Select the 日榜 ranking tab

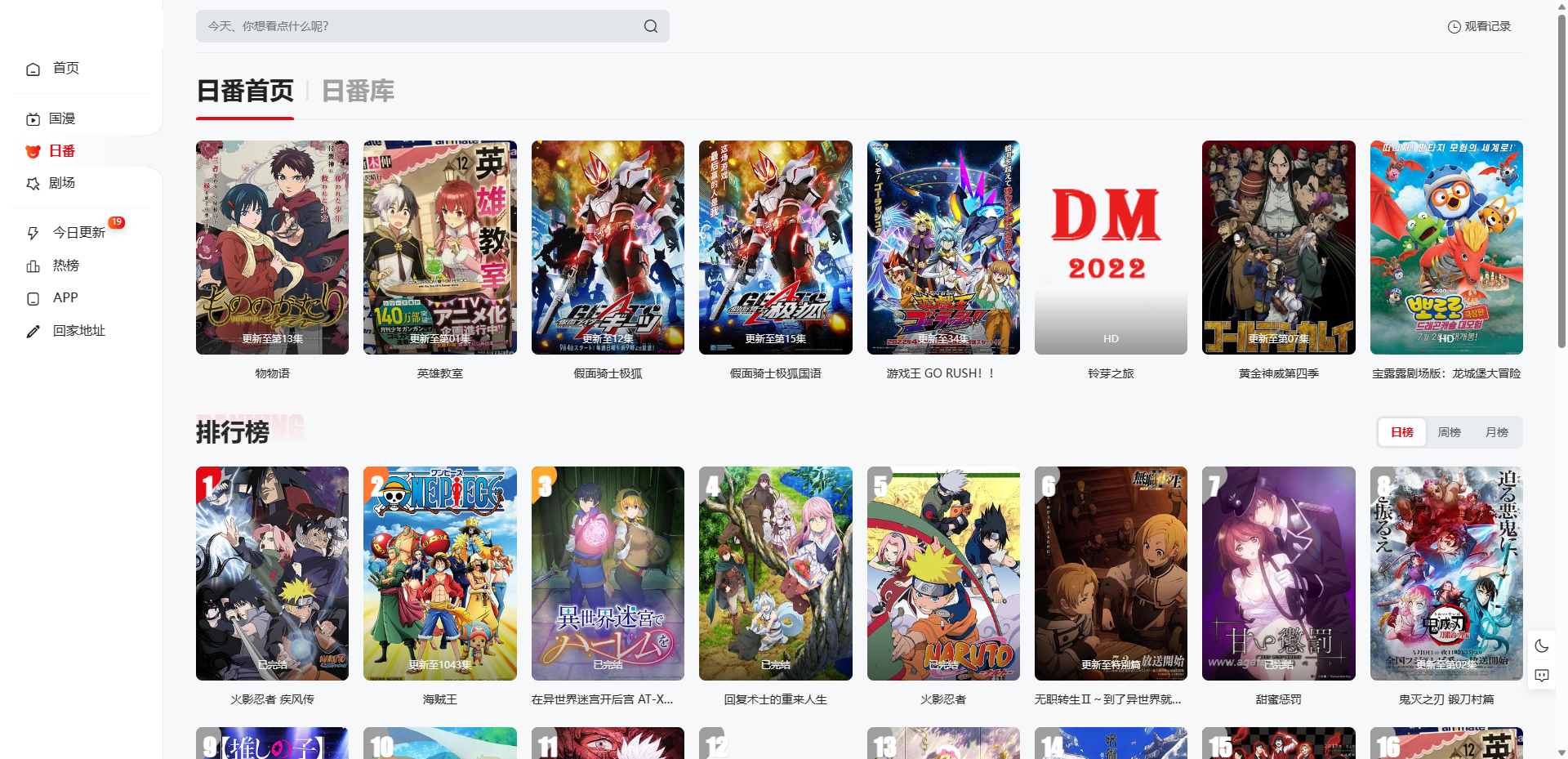(1402, 432)
